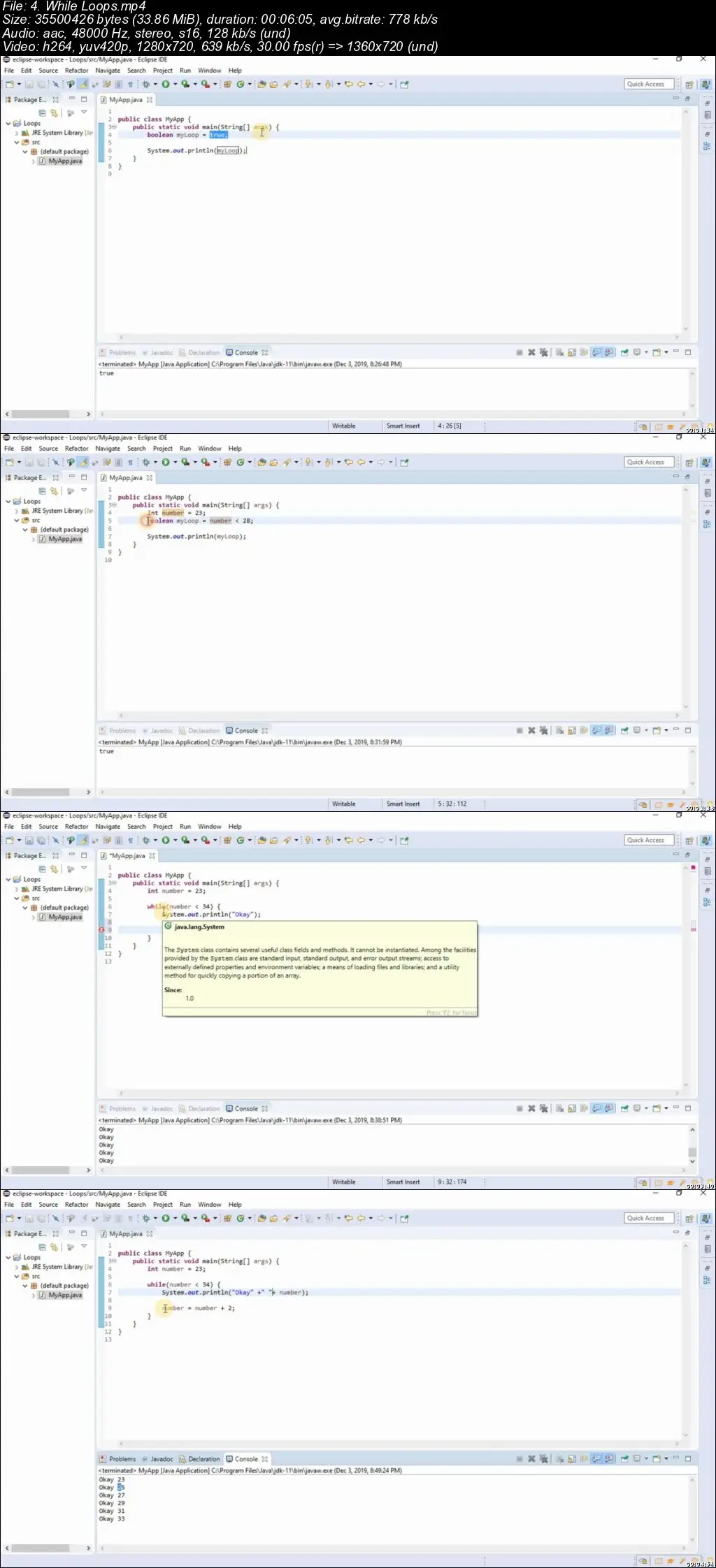The width and height of the screenshot is (716, 1568).
Task: Click Open Console icon in the first frame
Action: click(x=657, y=352)
